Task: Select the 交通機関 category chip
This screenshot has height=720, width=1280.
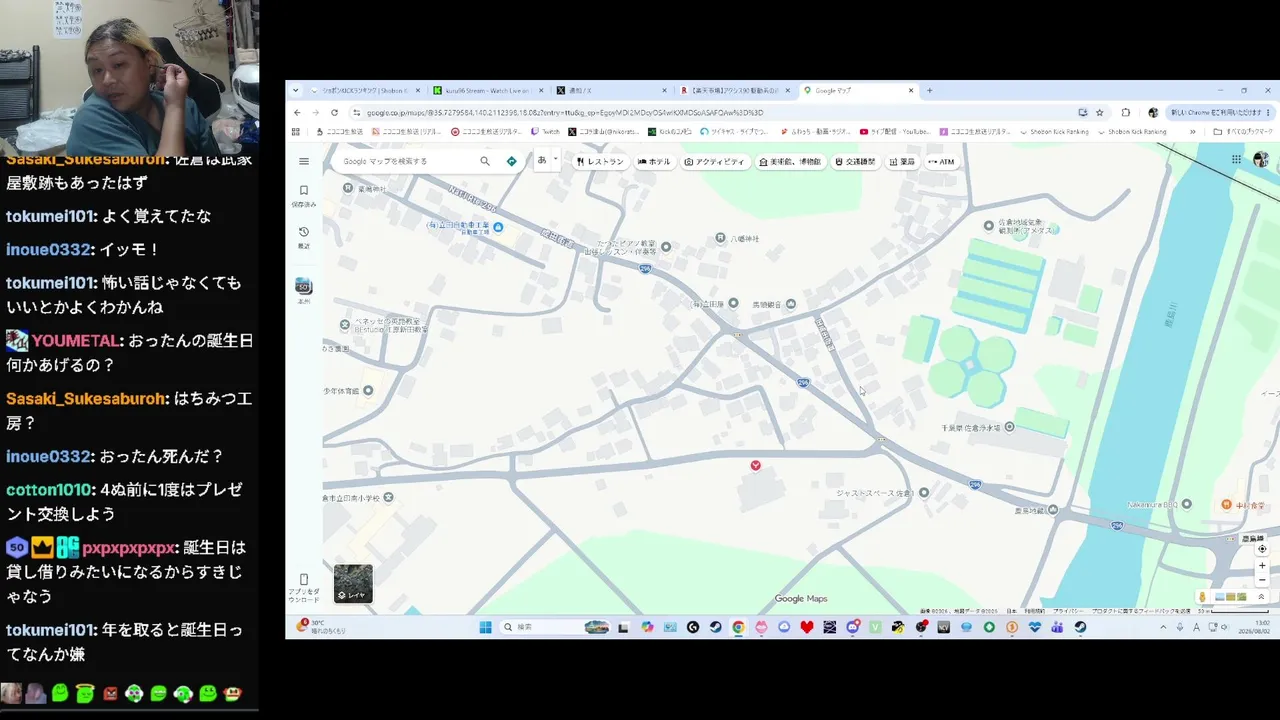Action: [854, 162]
